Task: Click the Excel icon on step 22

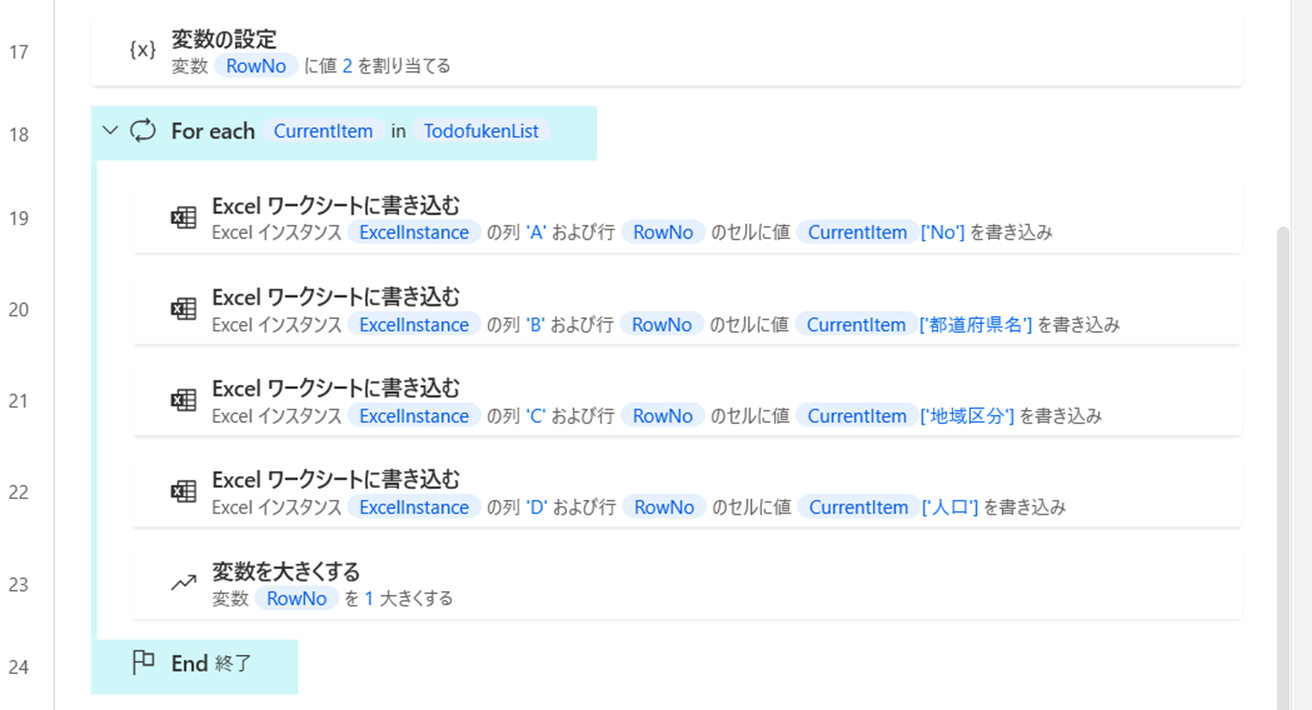Action: [184, 492]
